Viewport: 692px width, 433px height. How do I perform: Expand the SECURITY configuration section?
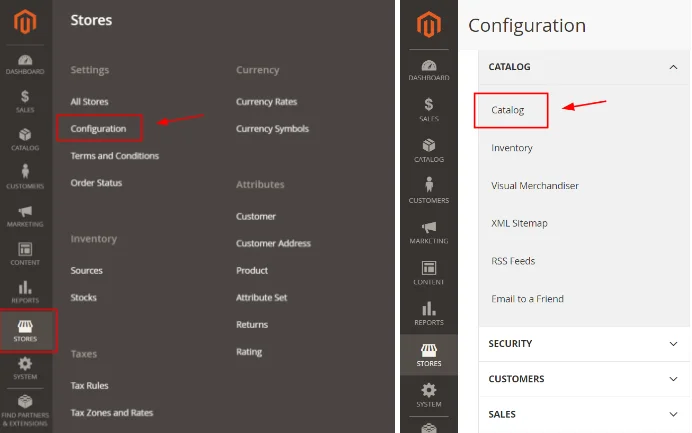(672, 343)
